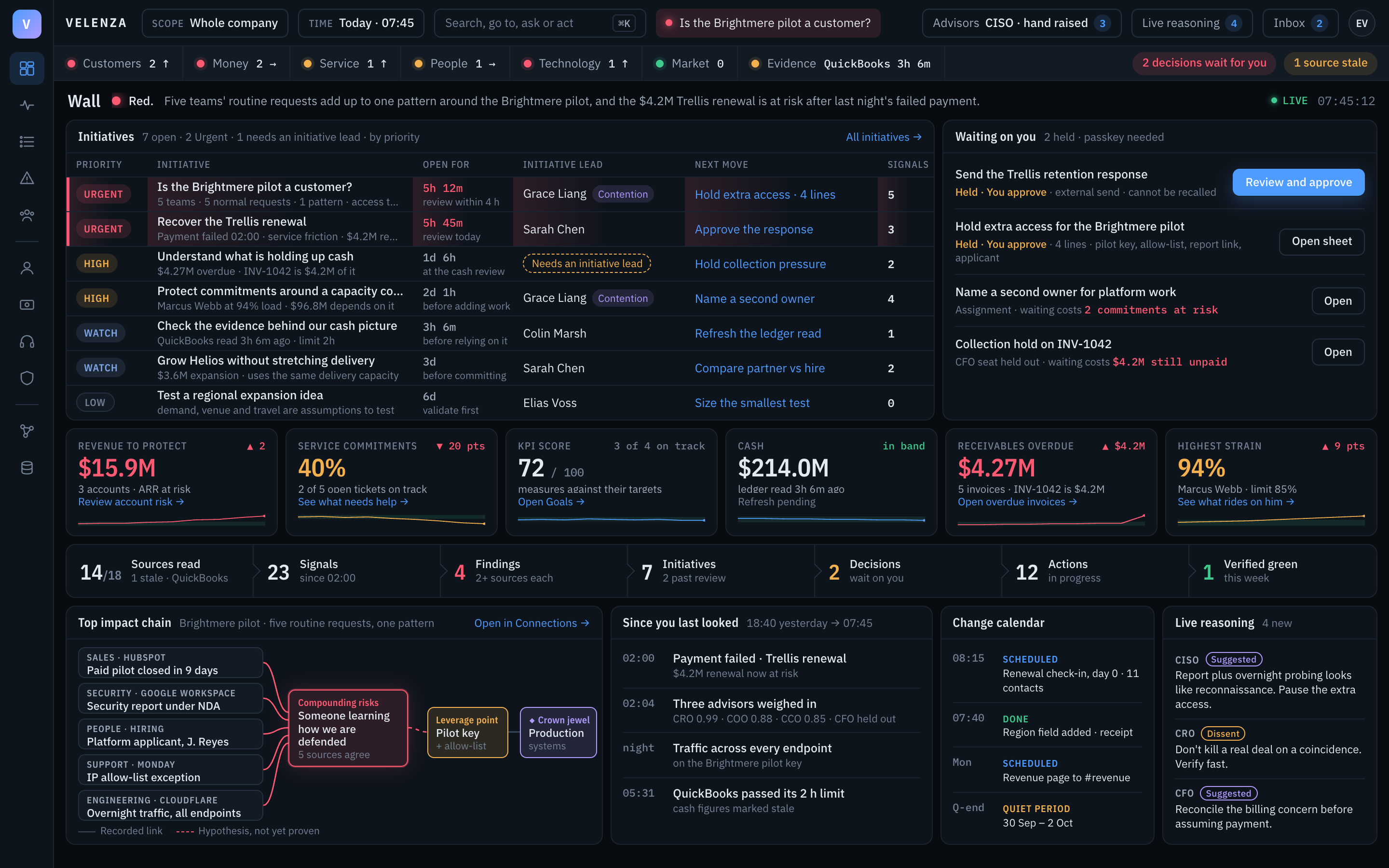This screenshot has height=868, width=1389.
Task: Click Compare partner vs hire link
Action: point(759,368)
